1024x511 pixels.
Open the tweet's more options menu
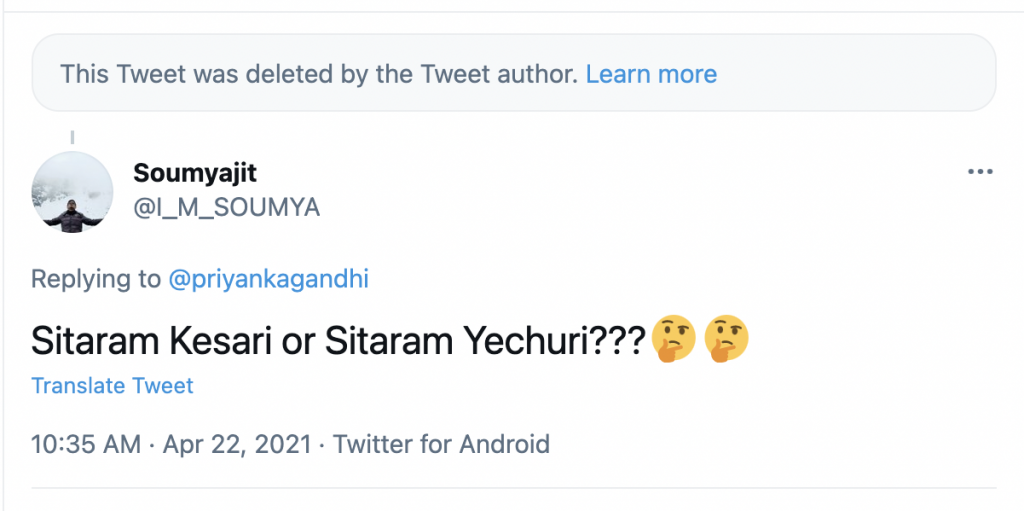980,172
